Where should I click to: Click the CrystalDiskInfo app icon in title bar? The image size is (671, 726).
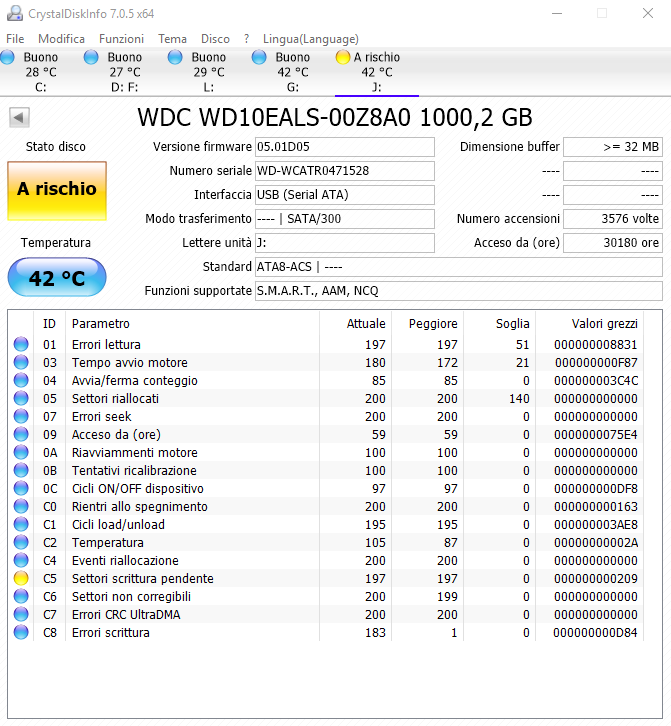click(x=15, y=13)
